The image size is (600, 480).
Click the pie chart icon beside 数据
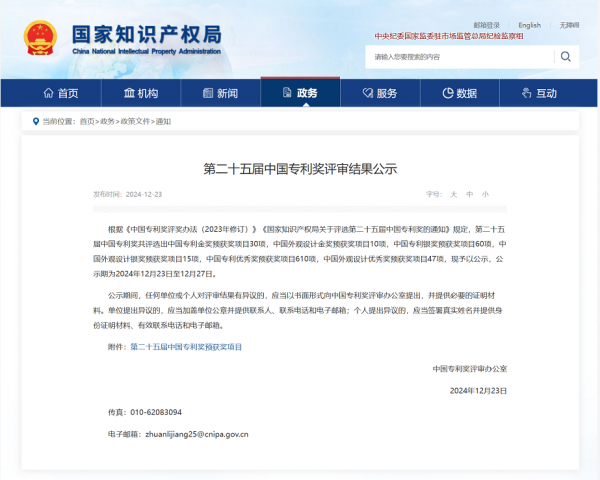[445, 93]
